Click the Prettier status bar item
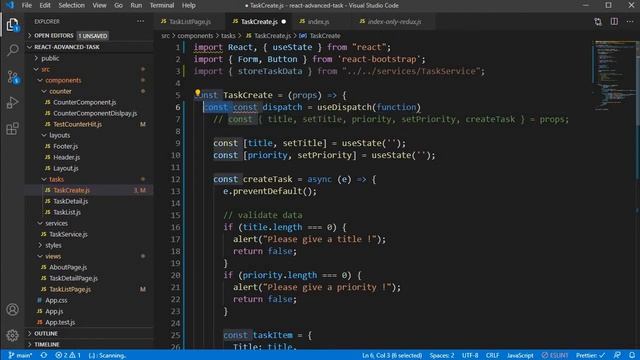The image size is (640, 360). coord(590,355)
